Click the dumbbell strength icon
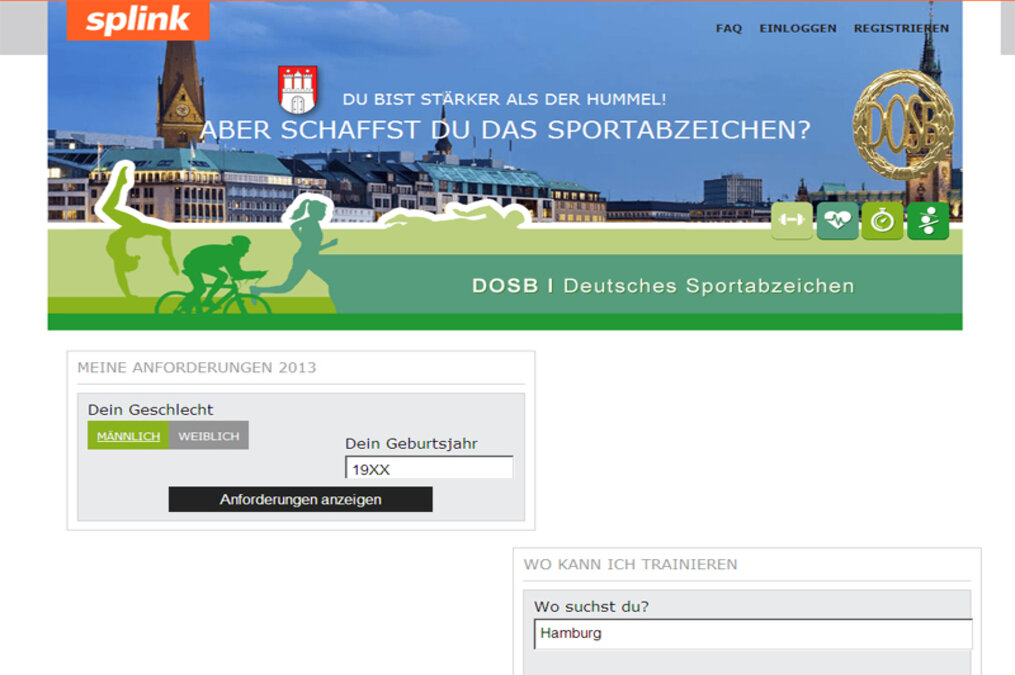 point(791,221)
